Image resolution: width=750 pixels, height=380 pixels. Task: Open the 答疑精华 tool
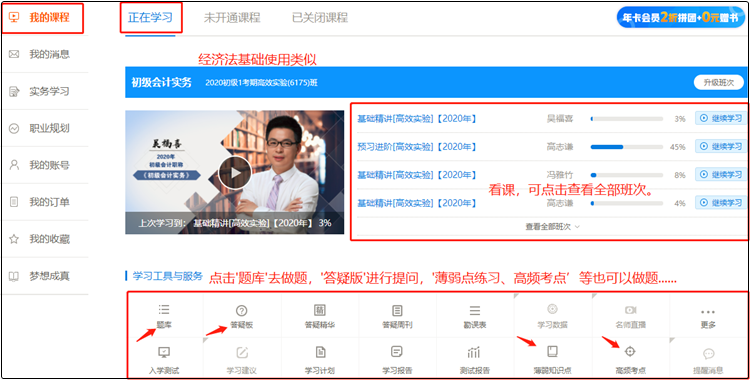point(320,316)
